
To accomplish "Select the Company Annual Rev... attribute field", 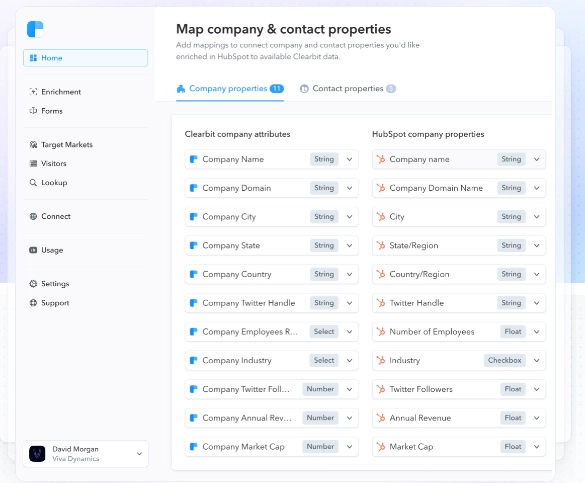I will coord(272,418).
